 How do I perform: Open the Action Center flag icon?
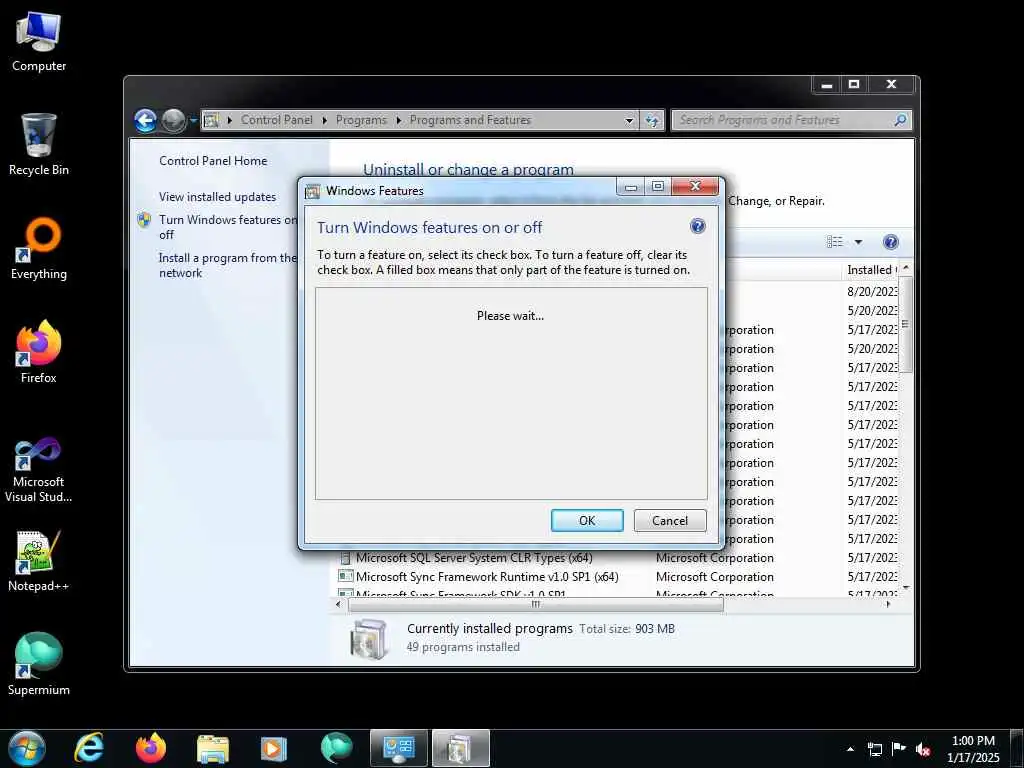[x=899, y=749]
